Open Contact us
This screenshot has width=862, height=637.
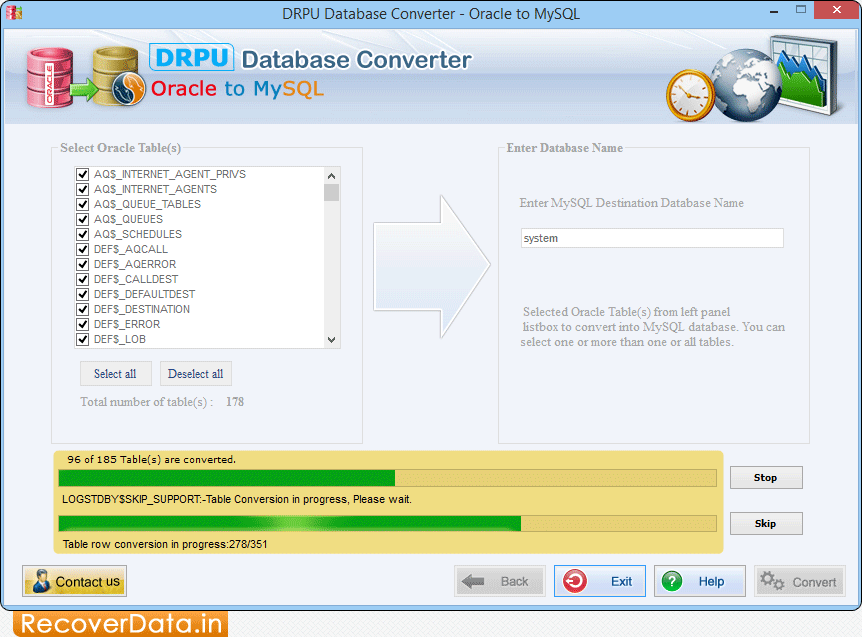[75, 581]
